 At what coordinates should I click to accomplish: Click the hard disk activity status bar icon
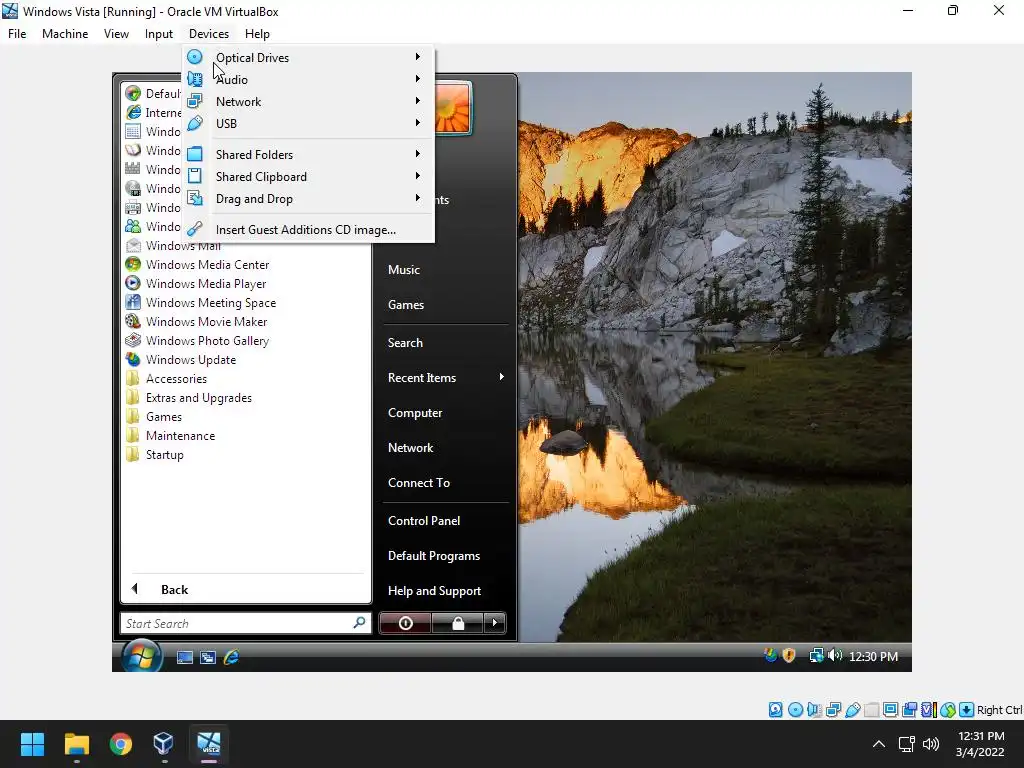click(775, 710)
